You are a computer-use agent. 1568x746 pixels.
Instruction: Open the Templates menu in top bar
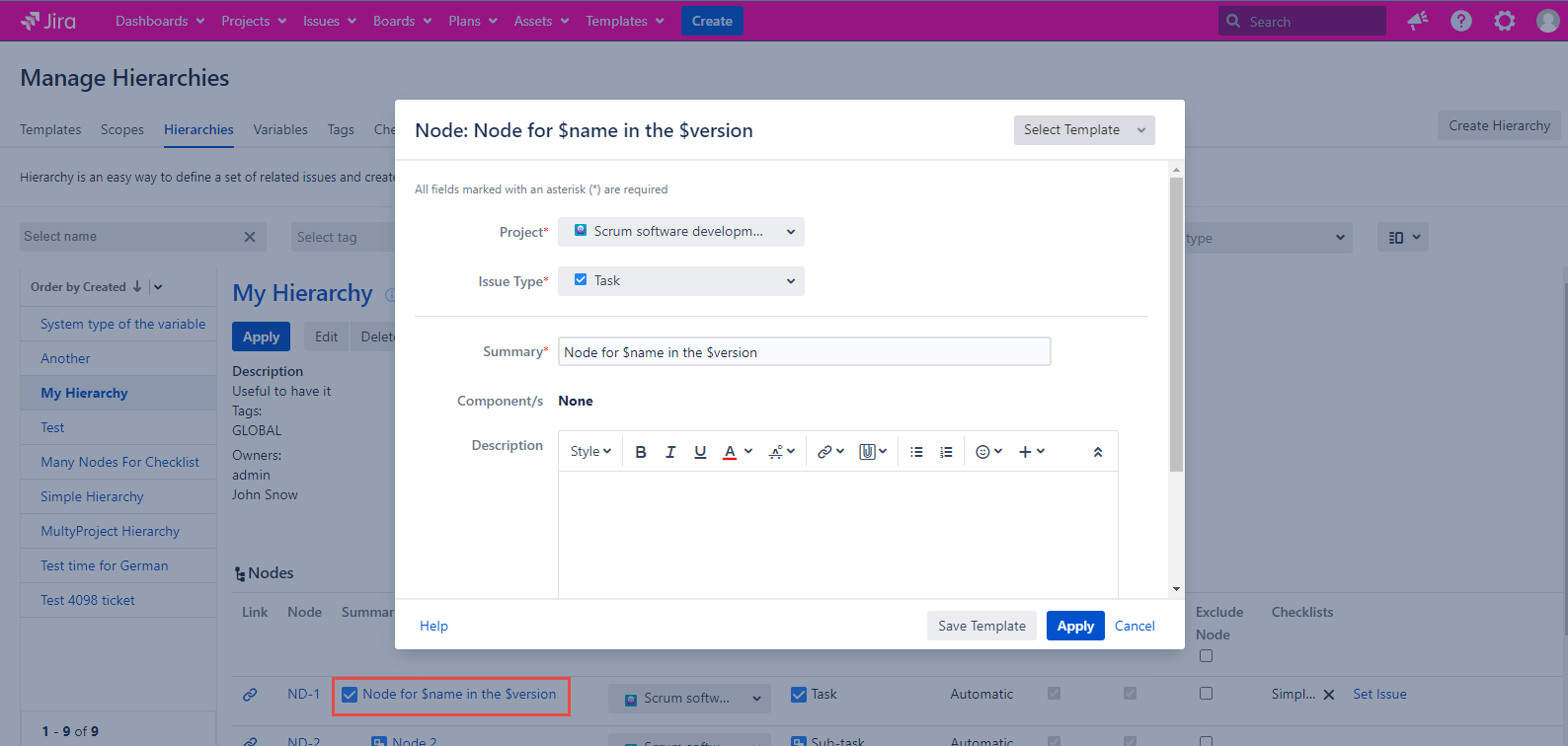tap(624, 21)
